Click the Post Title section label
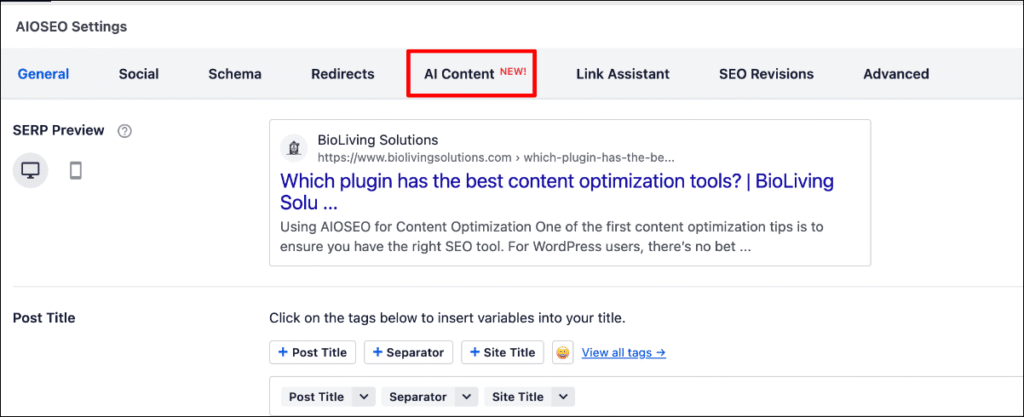 44,318
